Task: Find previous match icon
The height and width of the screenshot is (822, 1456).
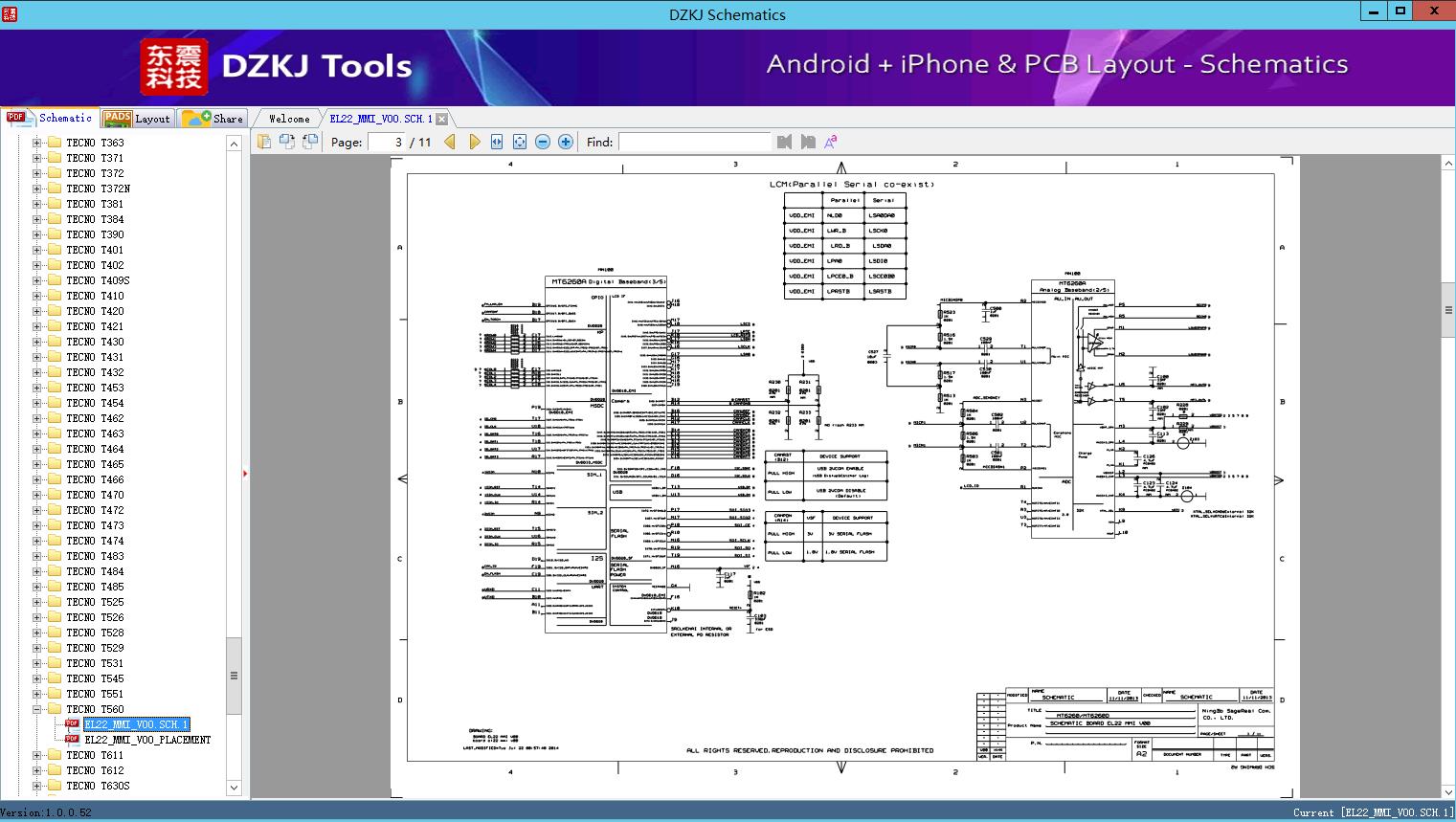Action: pyautogui.click(x=785, y=142)
